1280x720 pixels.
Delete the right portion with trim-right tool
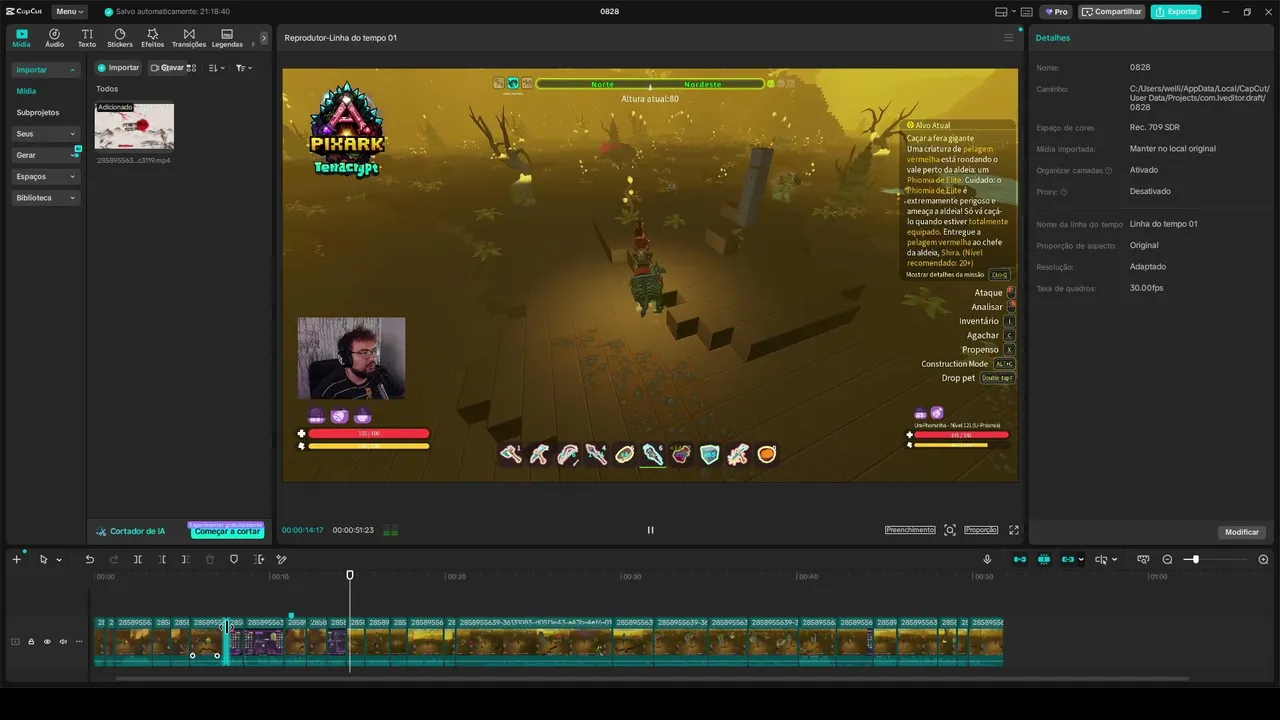[x=185, y=559]
